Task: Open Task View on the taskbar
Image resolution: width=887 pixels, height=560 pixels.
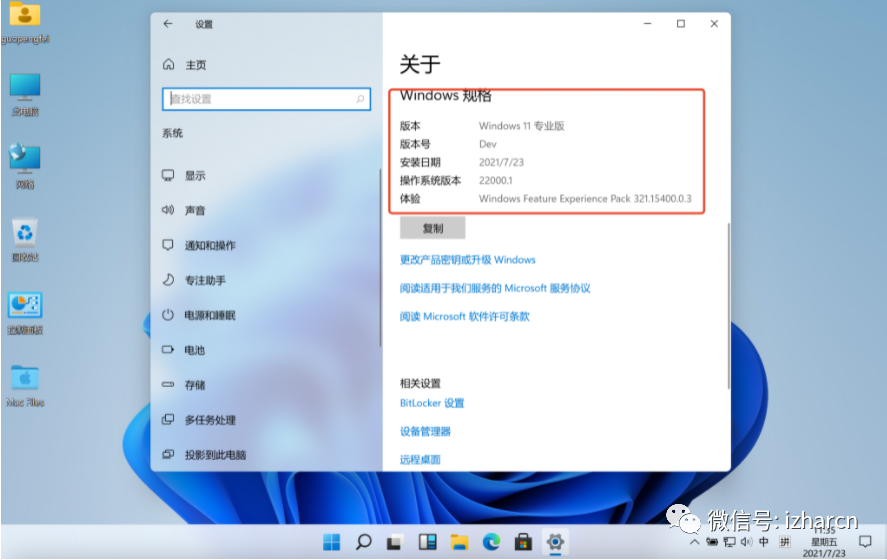Action: (x=395, y=542)
